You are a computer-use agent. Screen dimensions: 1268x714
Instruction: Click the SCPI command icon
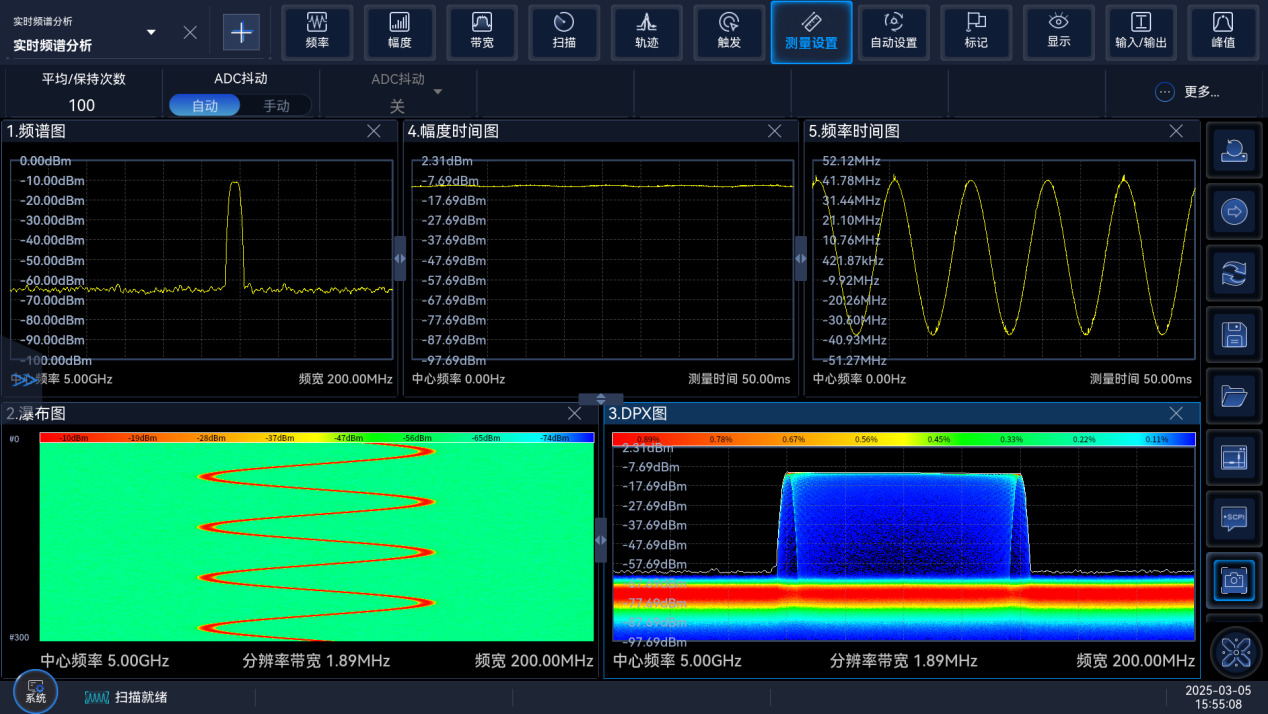point(1235,518)
